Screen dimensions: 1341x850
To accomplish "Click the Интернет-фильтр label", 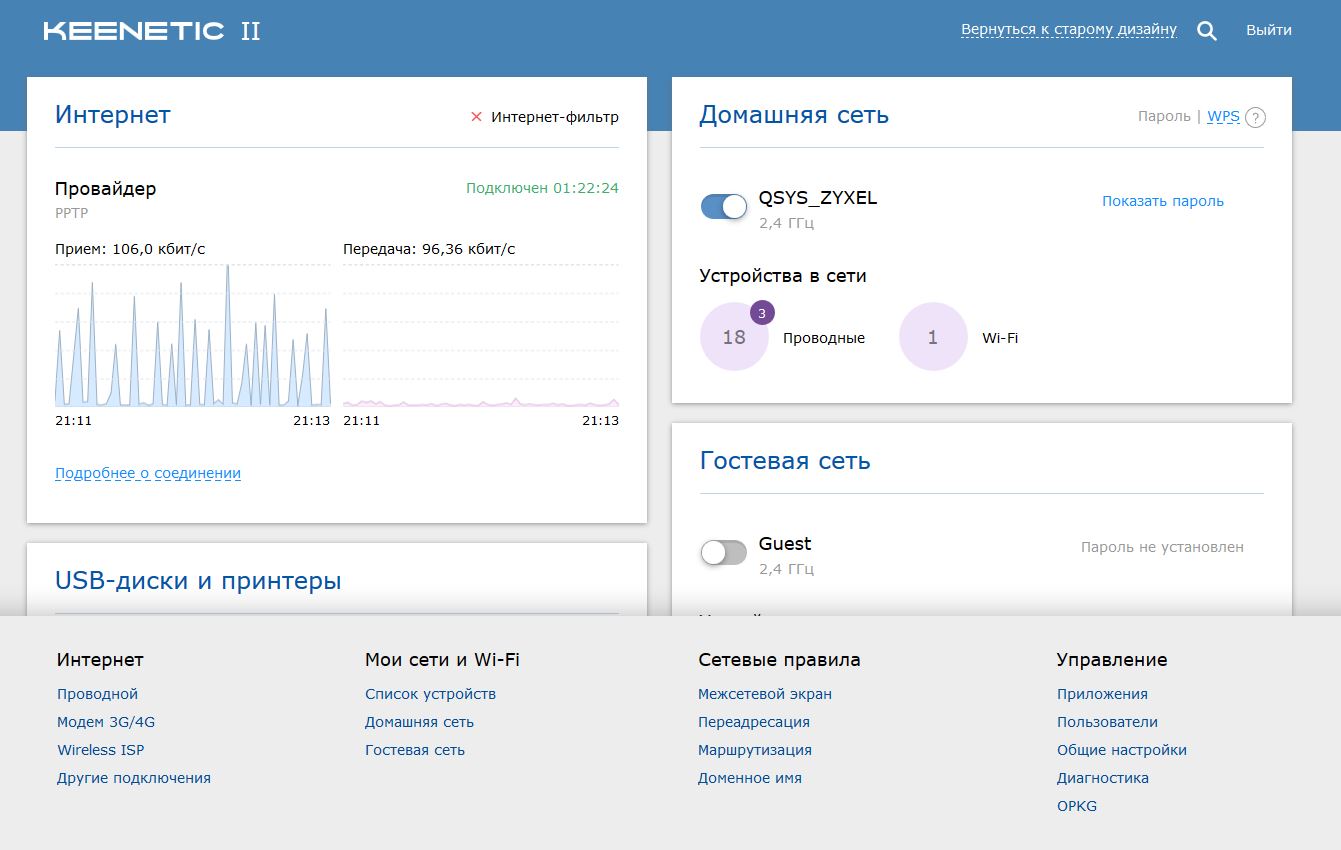I will pos(555,117).
